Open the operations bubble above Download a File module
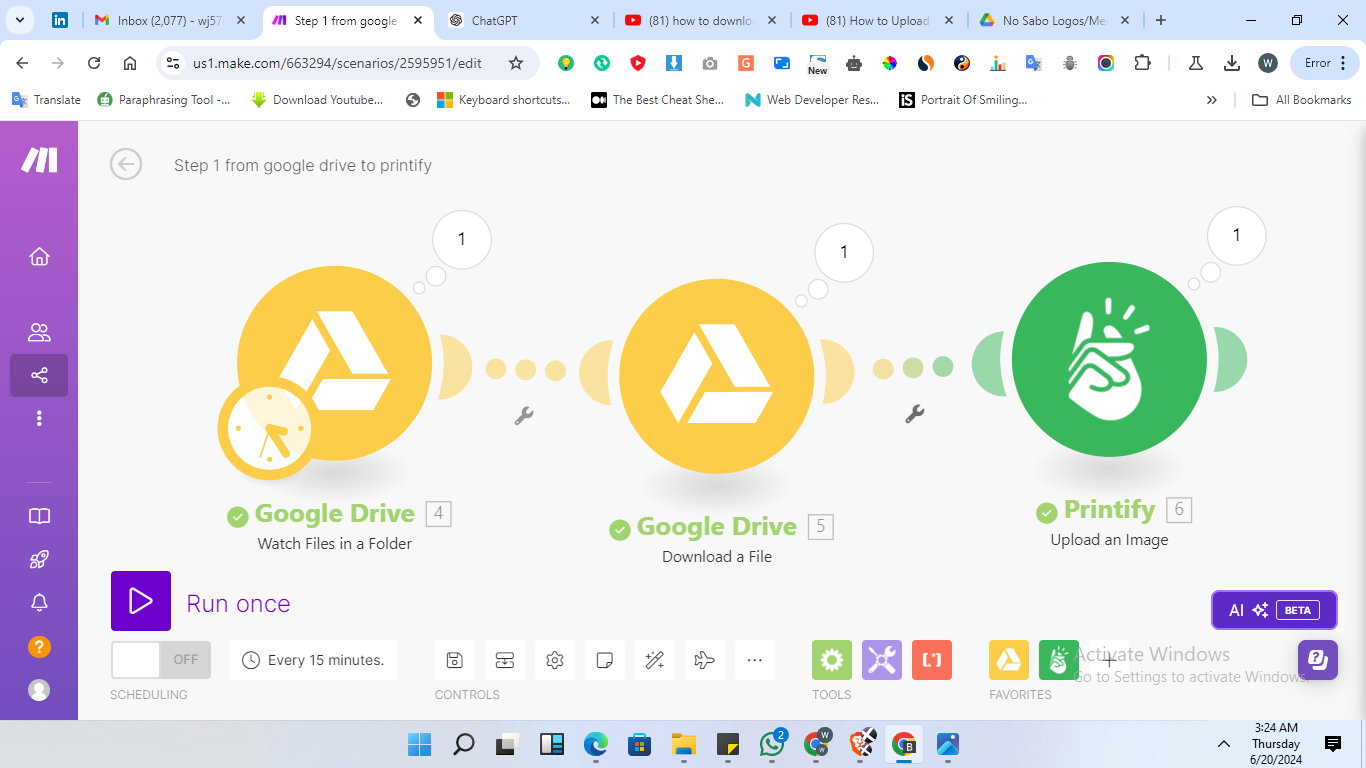The height and width of the screenshot is (768, 1366). 844,252
